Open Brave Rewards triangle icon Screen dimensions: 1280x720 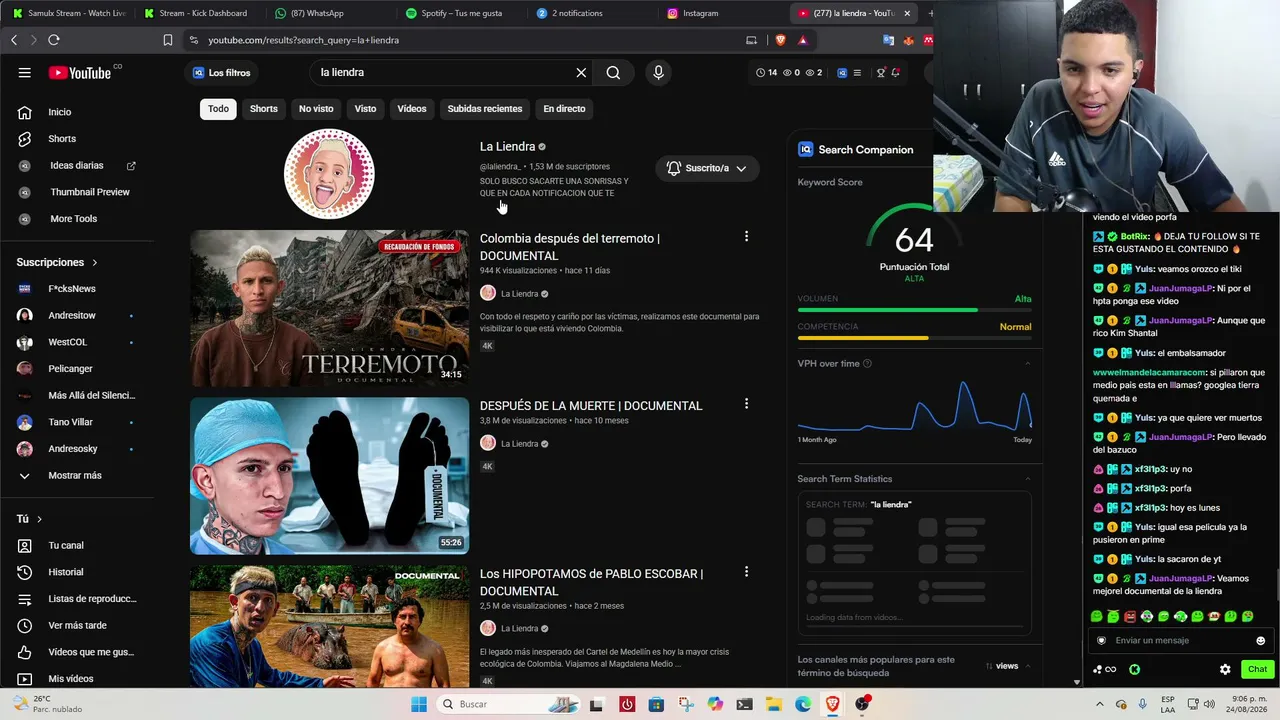click(x=802, y=40)
